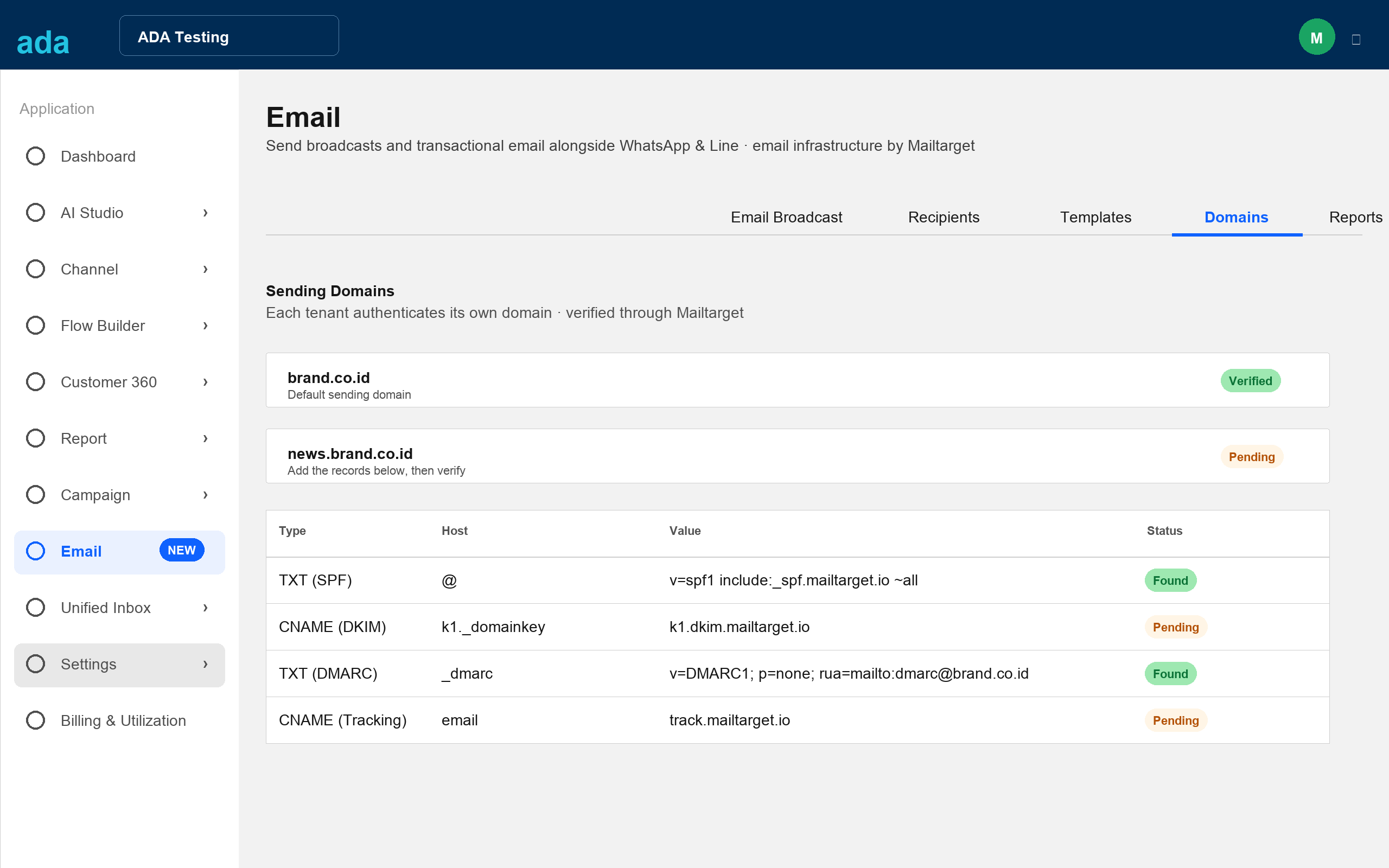Viewport: 1389px width, 868px height.
Task: Click the CNAME (Tracking) type cell
Action: click(x=343, y=720)
